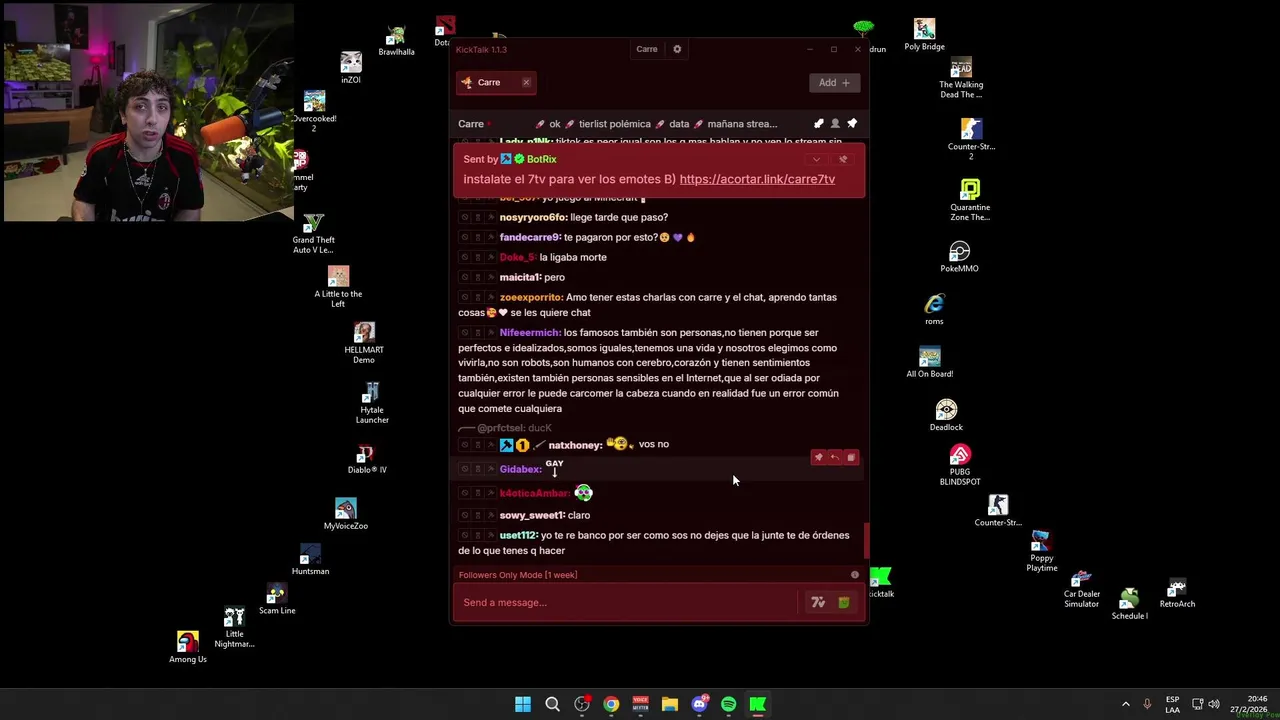
Task: Timeout user Nifeermich via hourglass icon
Action: (x=477, y=332)
